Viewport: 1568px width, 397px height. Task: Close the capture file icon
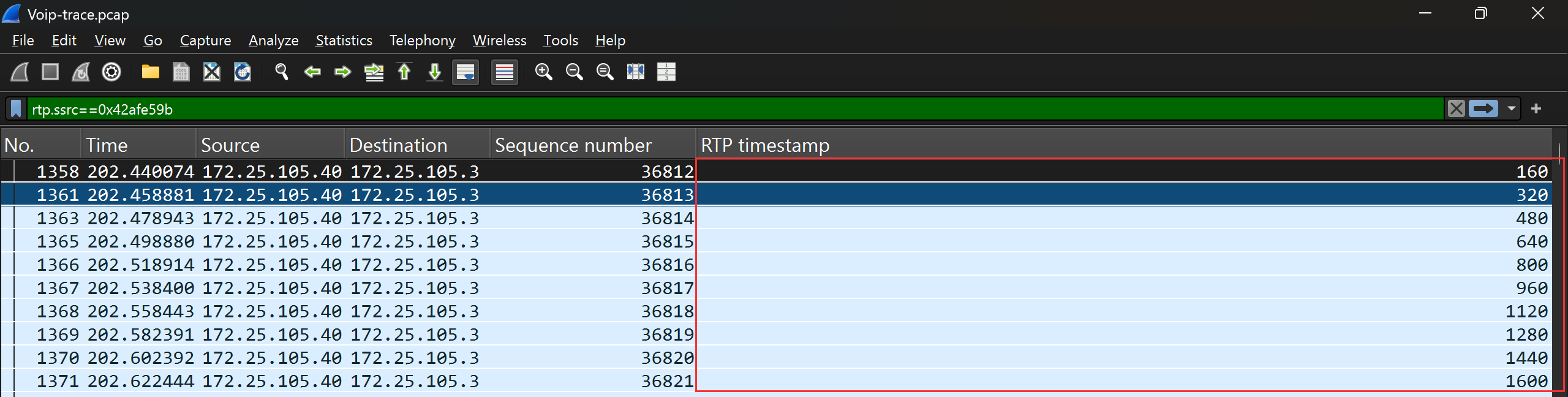click(212, 72)
